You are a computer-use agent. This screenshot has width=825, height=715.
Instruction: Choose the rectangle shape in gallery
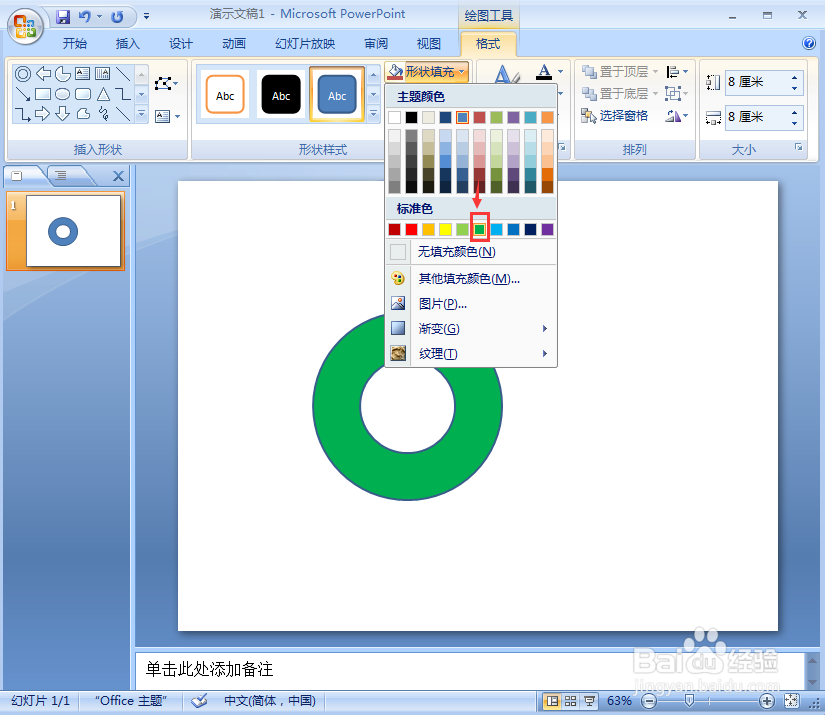point(43,94)
